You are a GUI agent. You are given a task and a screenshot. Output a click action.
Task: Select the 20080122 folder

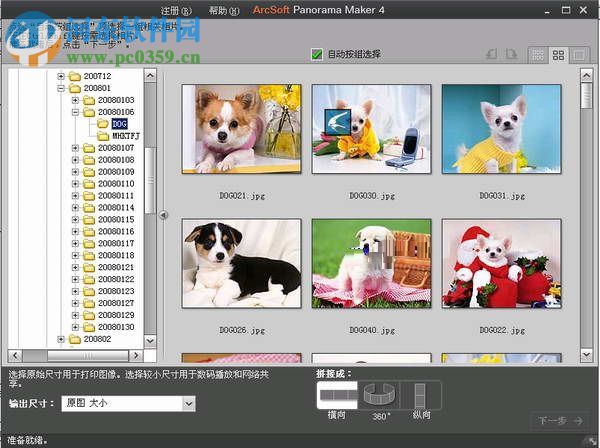pos(116,279)
